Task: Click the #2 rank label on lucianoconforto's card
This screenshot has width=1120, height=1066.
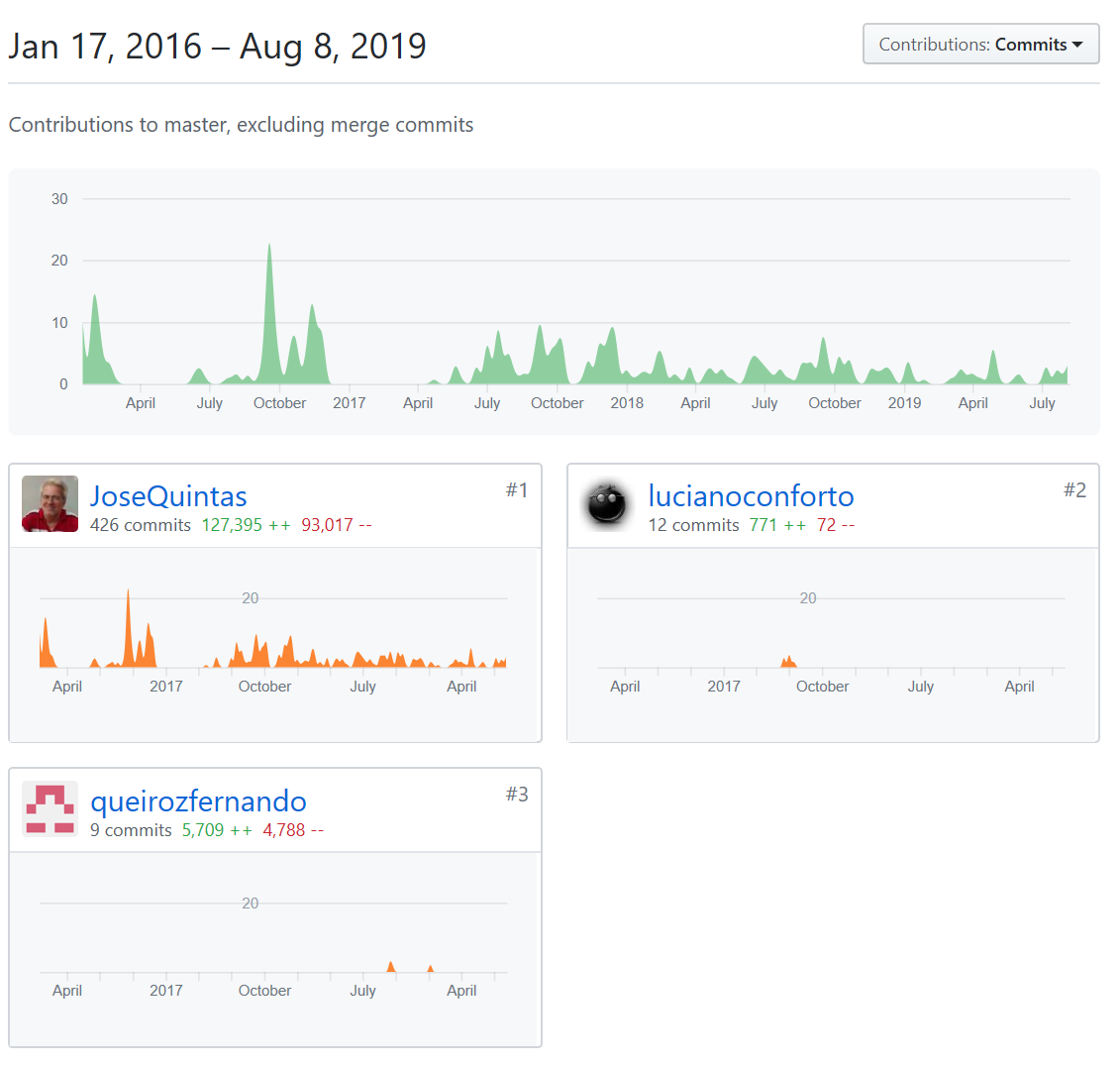Action: click(1074, 490)
